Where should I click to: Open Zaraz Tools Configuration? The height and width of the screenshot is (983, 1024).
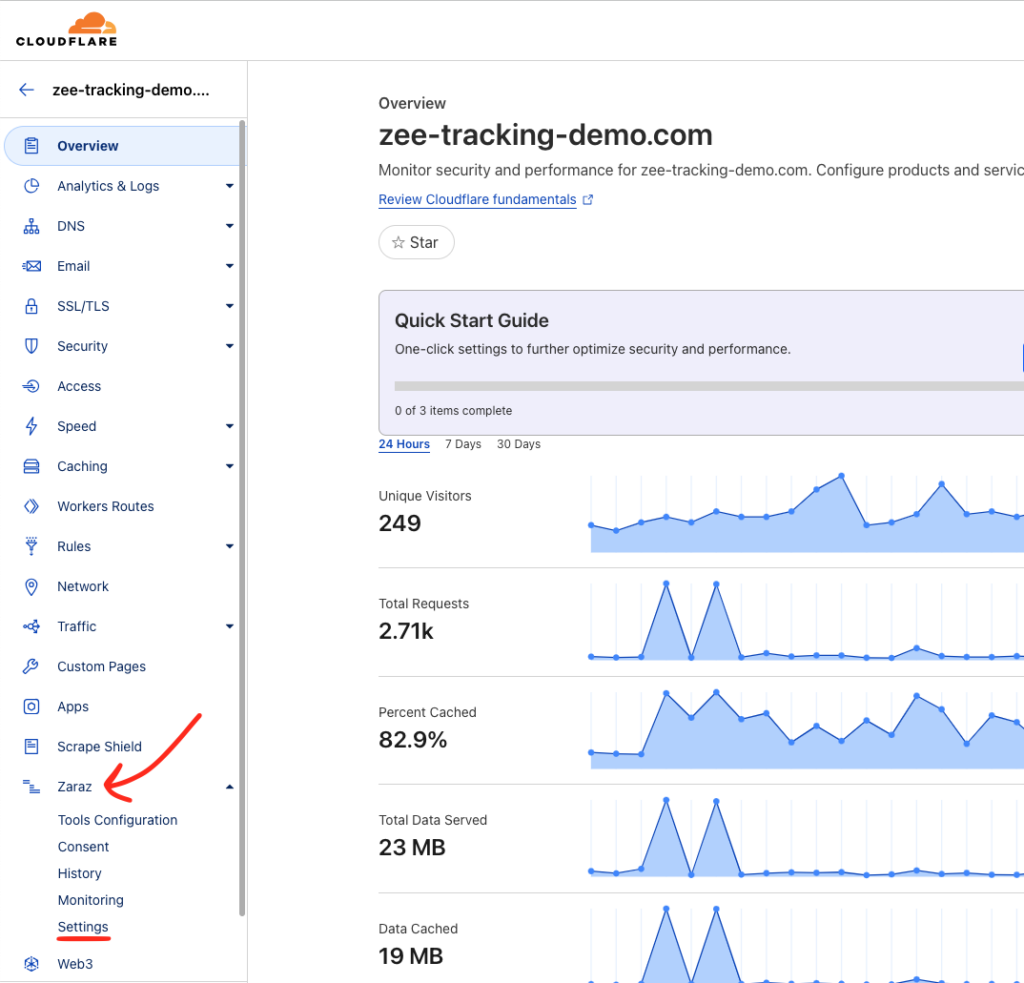118,820
